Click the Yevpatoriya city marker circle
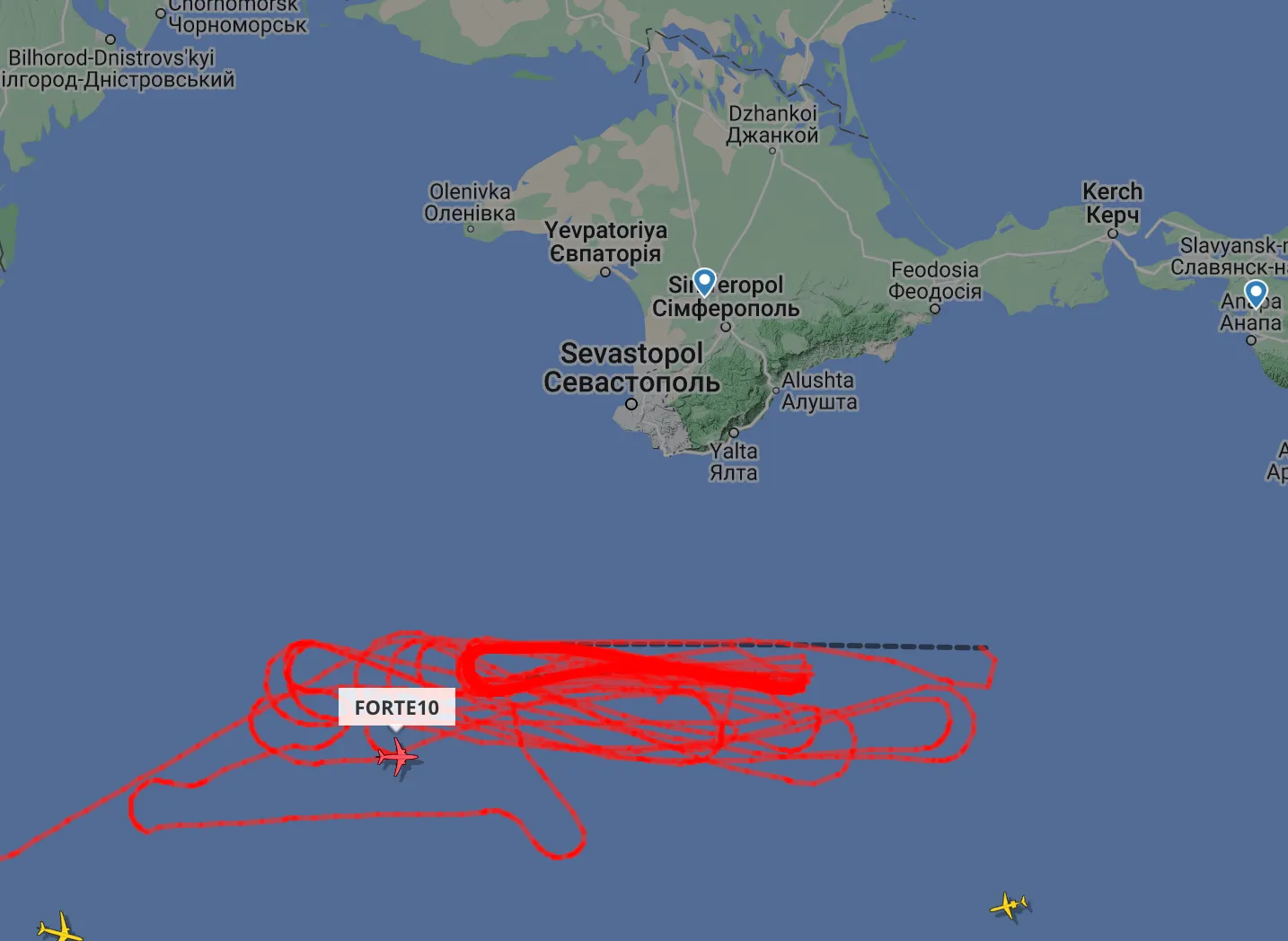1288x941 pixels. click(605, 272)
